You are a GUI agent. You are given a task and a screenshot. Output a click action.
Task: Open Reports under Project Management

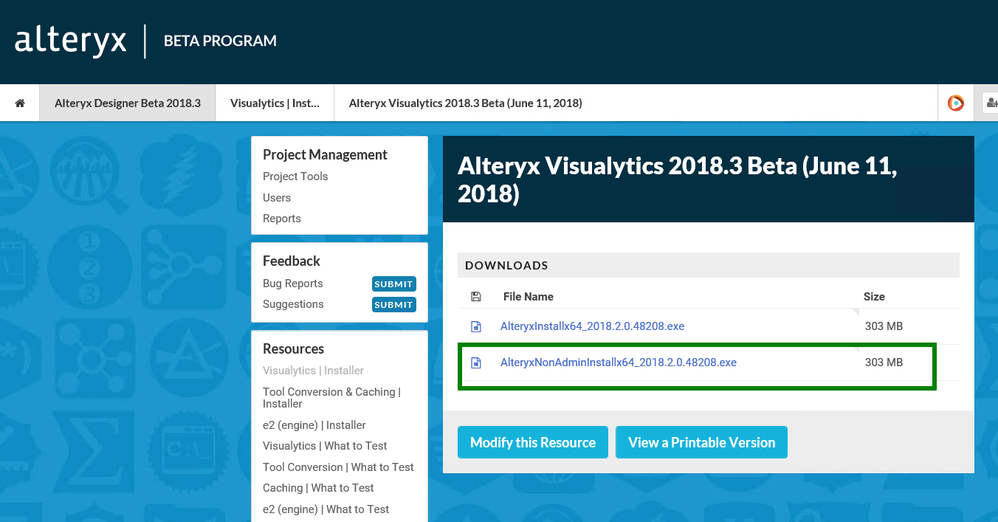[x=282, y=218]
